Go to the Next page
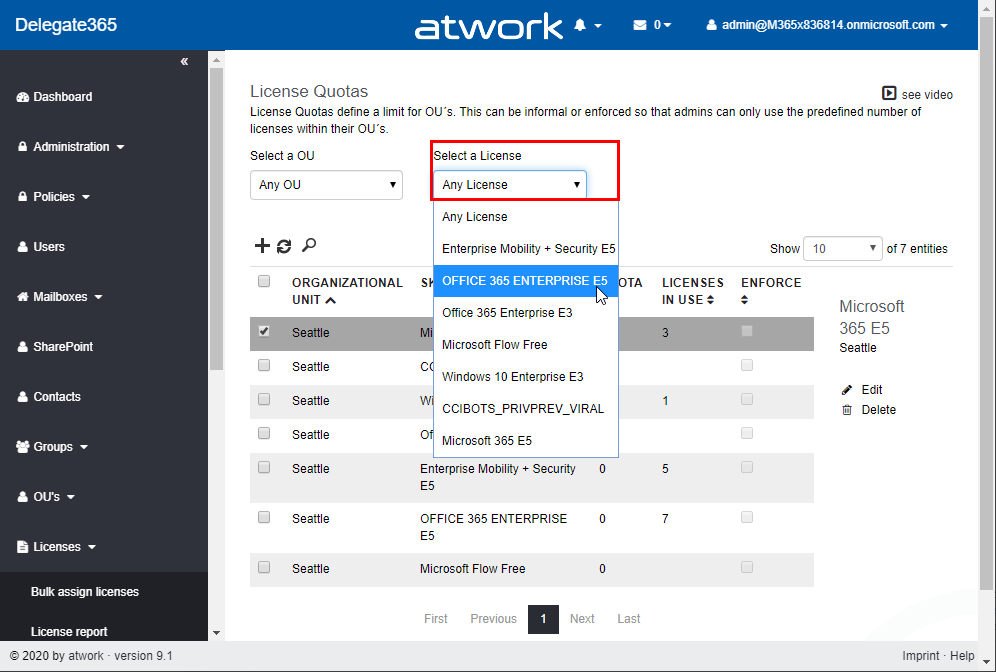 click(582, 619)
